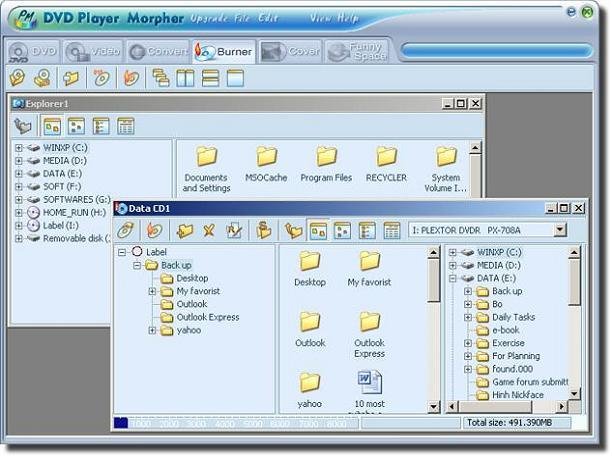The width and height of the screenshot is (612, 459).
Task: Expand the My favorist folder in Data CD1 tree
Action: 152,291
